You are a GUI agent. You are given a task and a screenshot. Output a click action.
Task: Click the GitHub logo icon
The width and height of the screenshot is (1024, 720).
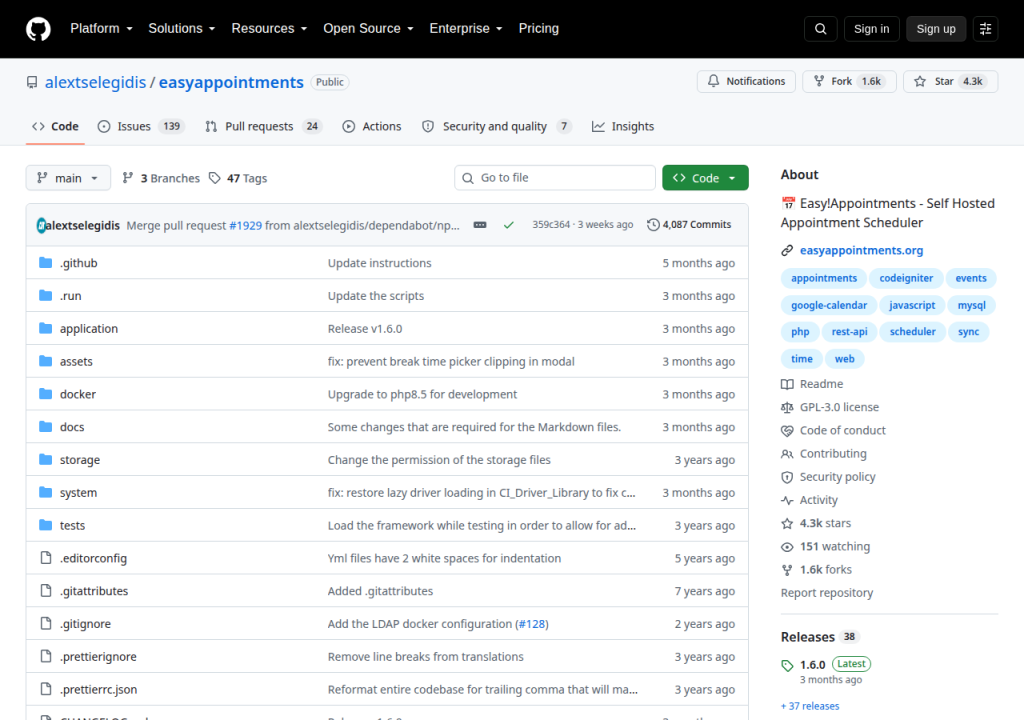click(39, 29)
